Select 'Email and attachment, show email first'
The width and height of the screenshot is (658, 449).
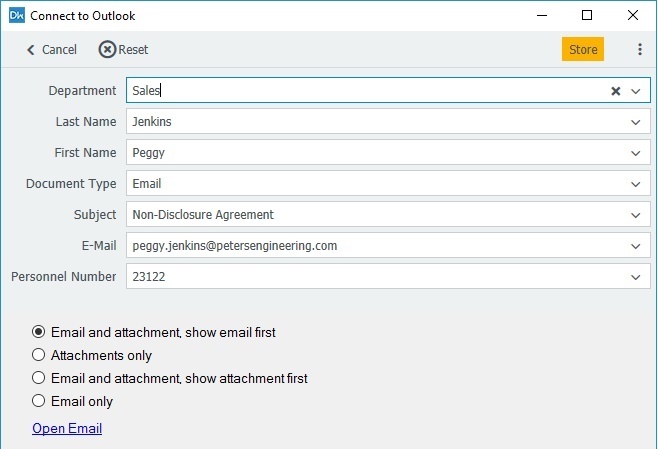pos(39,332)
